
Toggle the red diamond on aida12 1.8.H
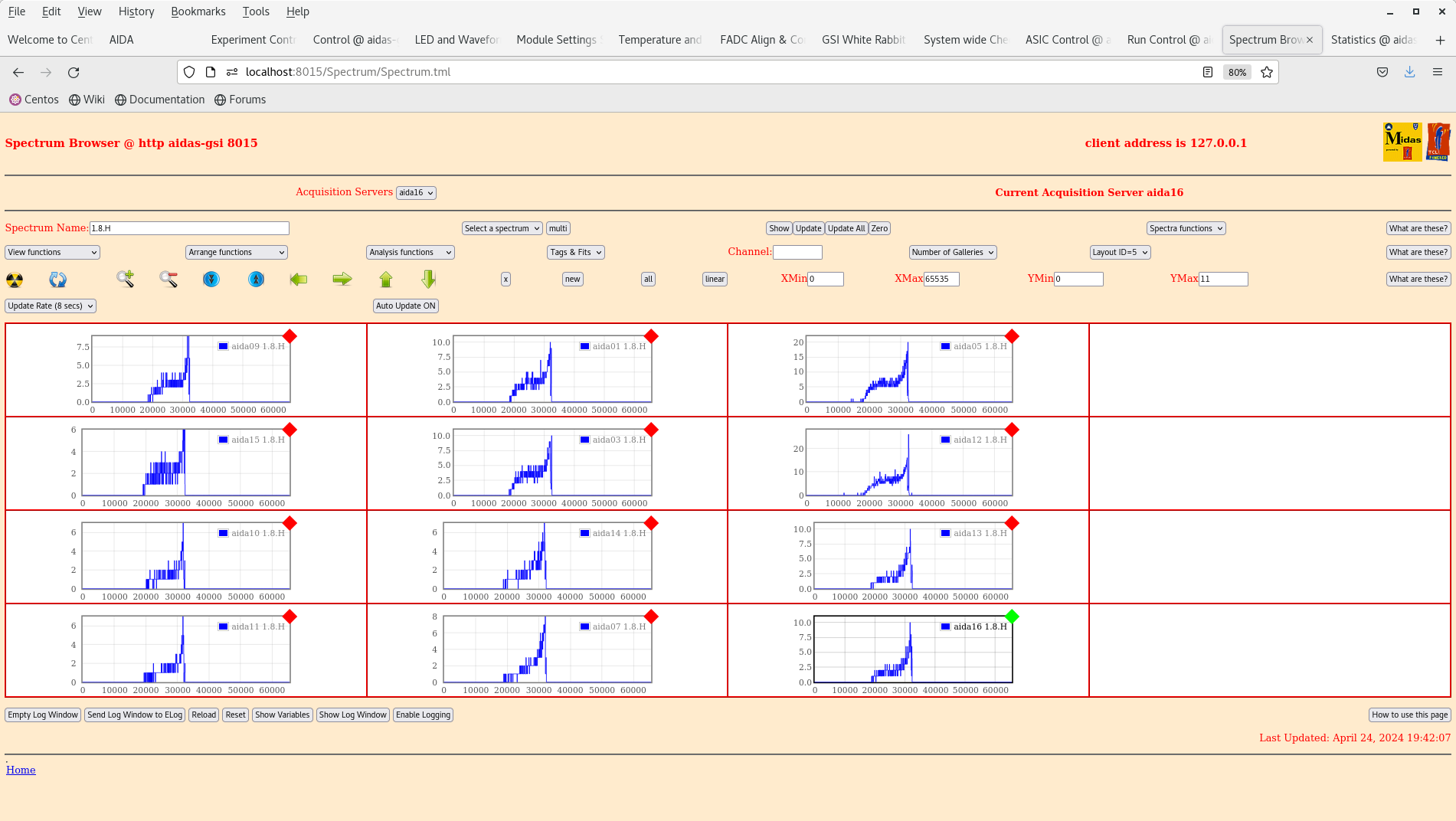1012,430
